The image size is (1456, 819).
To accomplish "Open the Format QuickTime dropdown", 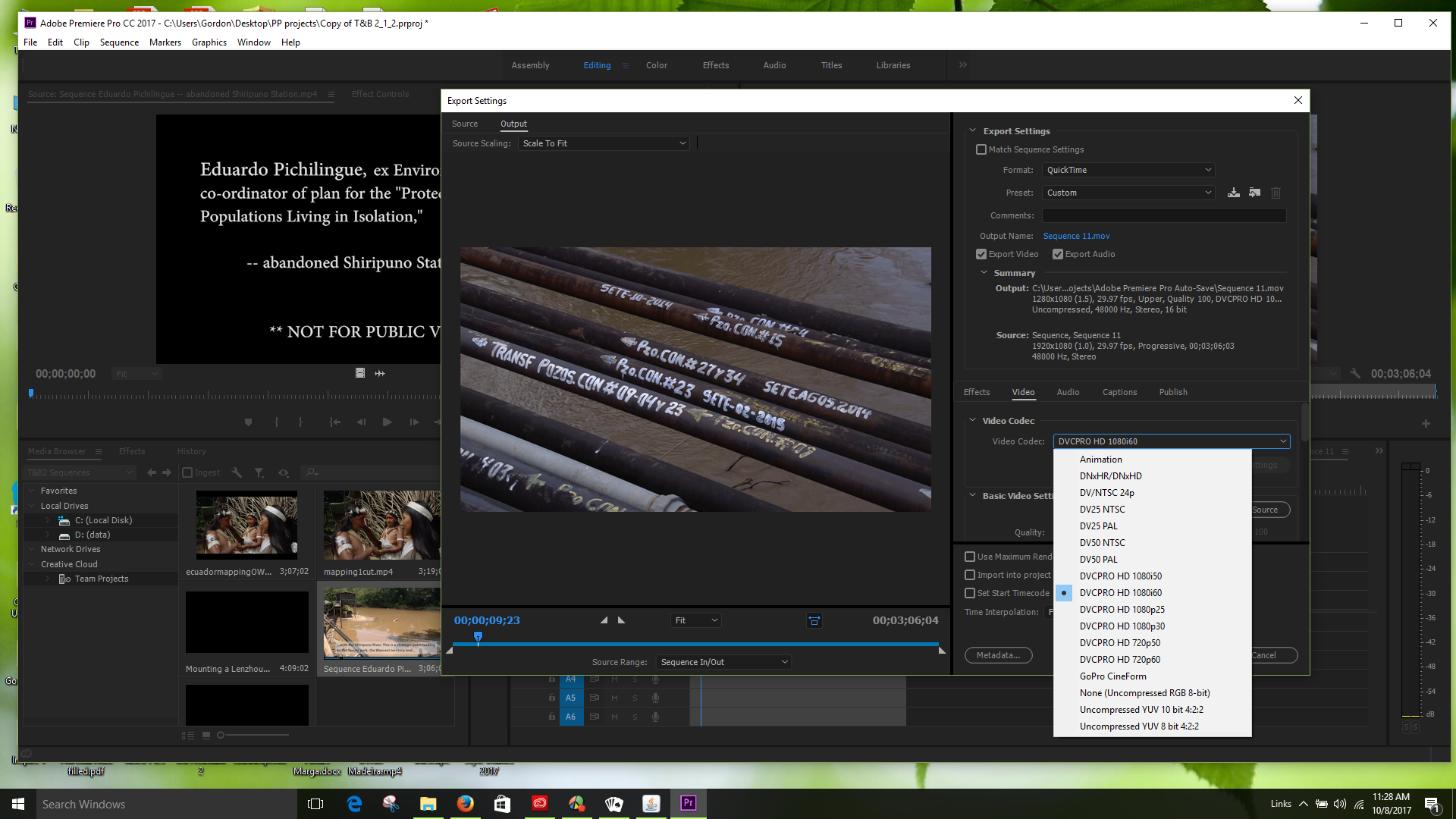I will [1128, 170].
